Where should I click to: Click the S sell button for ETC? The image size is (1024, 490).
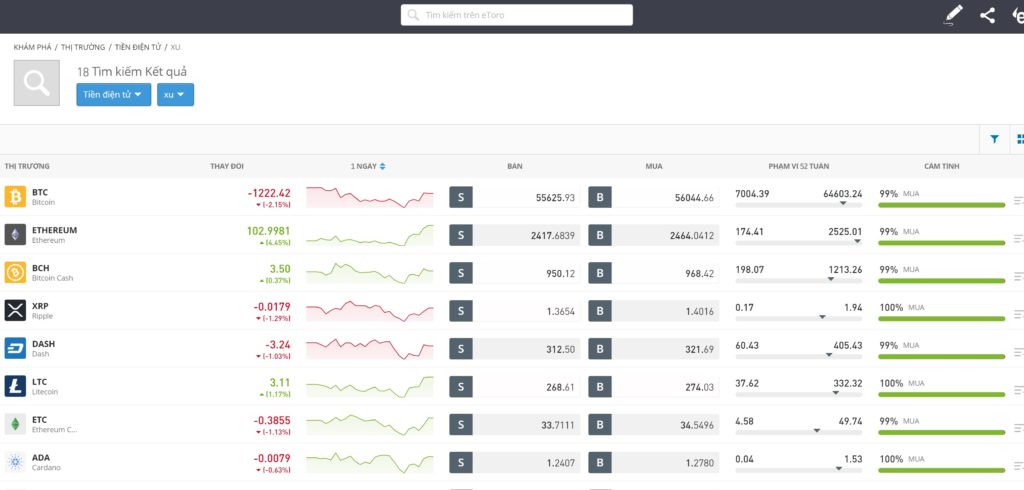pyautogui.click(x=460, y=425)
